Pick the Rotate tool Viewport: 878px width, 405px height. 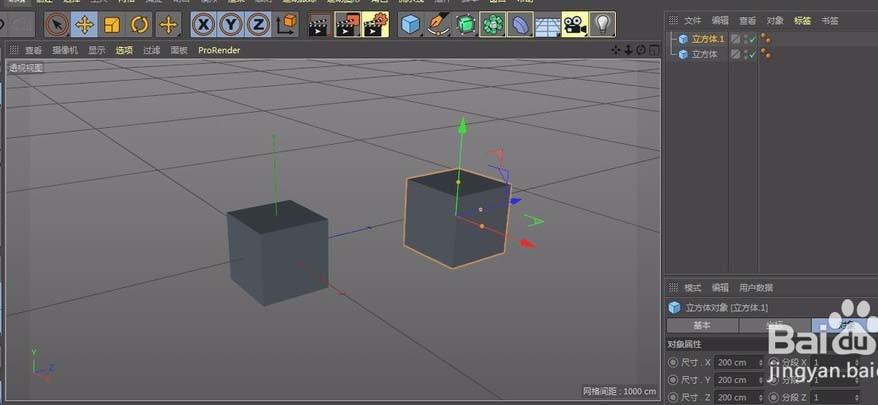(140, 24)
